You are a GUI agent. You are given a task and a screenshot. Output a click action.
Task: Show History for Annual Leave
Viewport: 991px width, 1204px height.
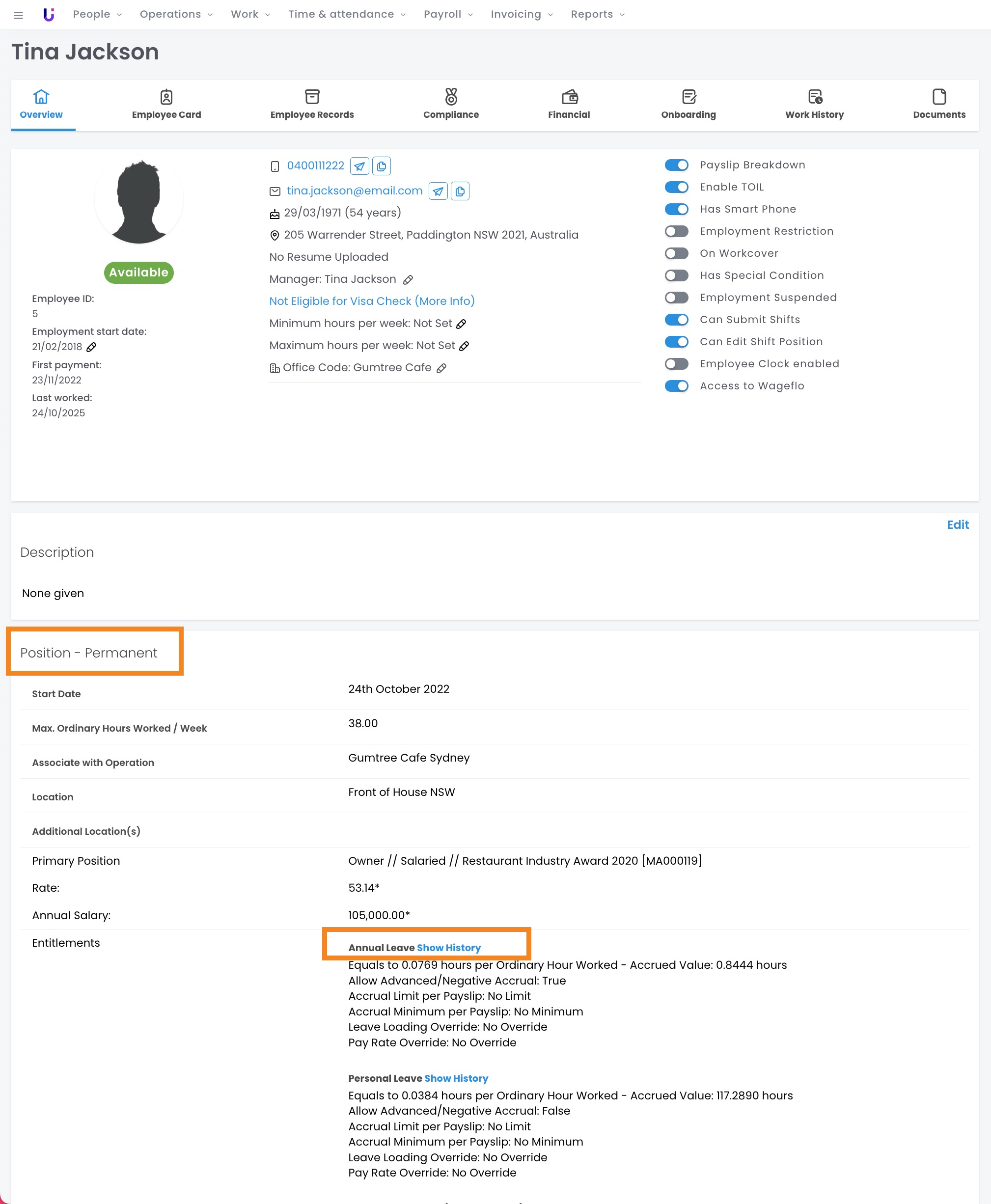[x=449, y=948]
